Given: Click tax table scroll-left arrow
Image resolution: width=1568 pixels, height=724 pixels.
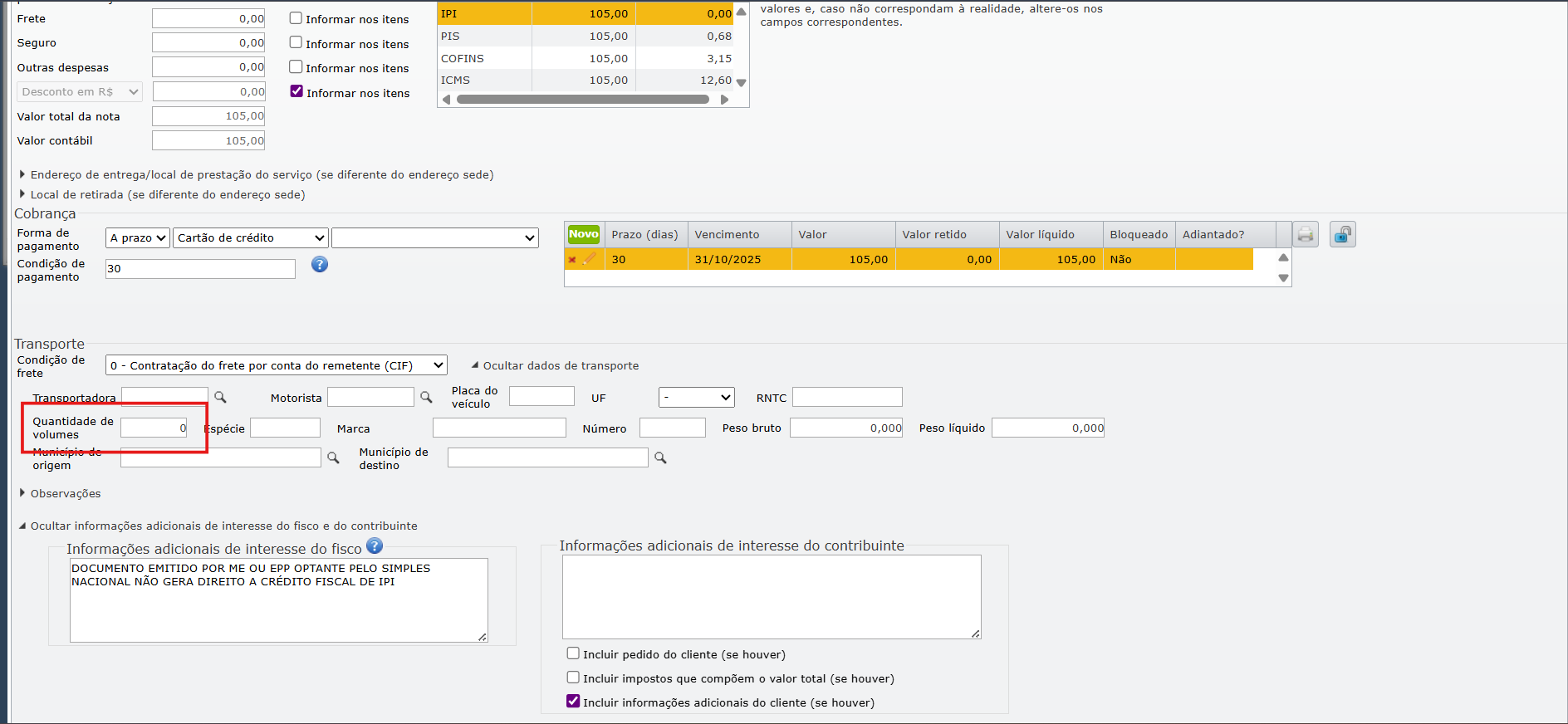Looking at the screenshot, I should [x=447, y=100].
